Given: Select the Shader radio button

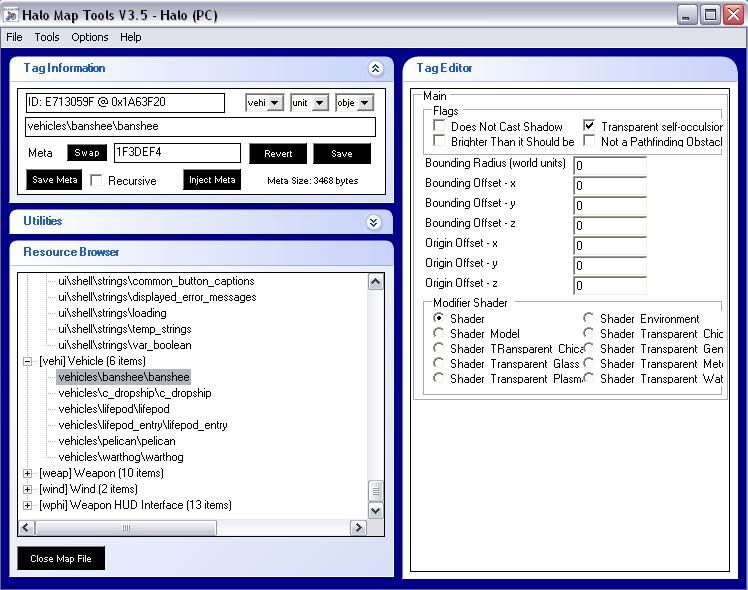Looking at the screenshot, I should (x=438, y=318).
